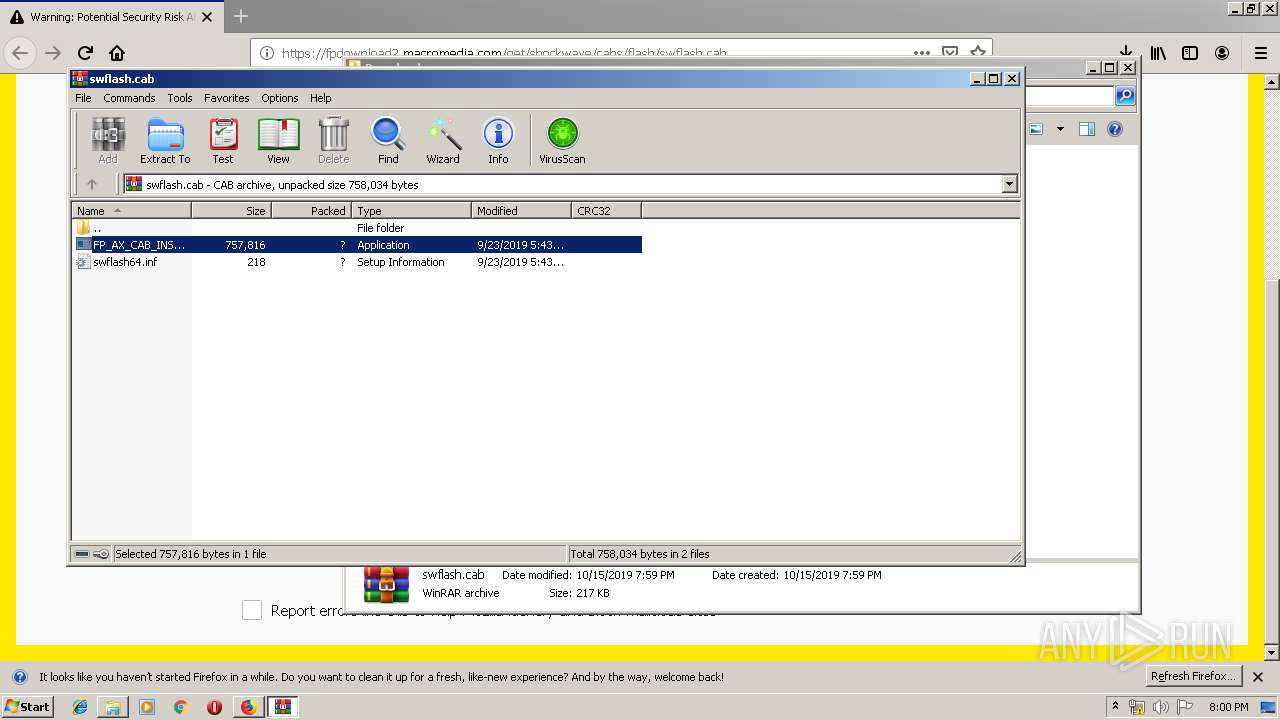
Task: Click the Add toolbar icon in WinRAR
Action: click(x=108, y=141)
